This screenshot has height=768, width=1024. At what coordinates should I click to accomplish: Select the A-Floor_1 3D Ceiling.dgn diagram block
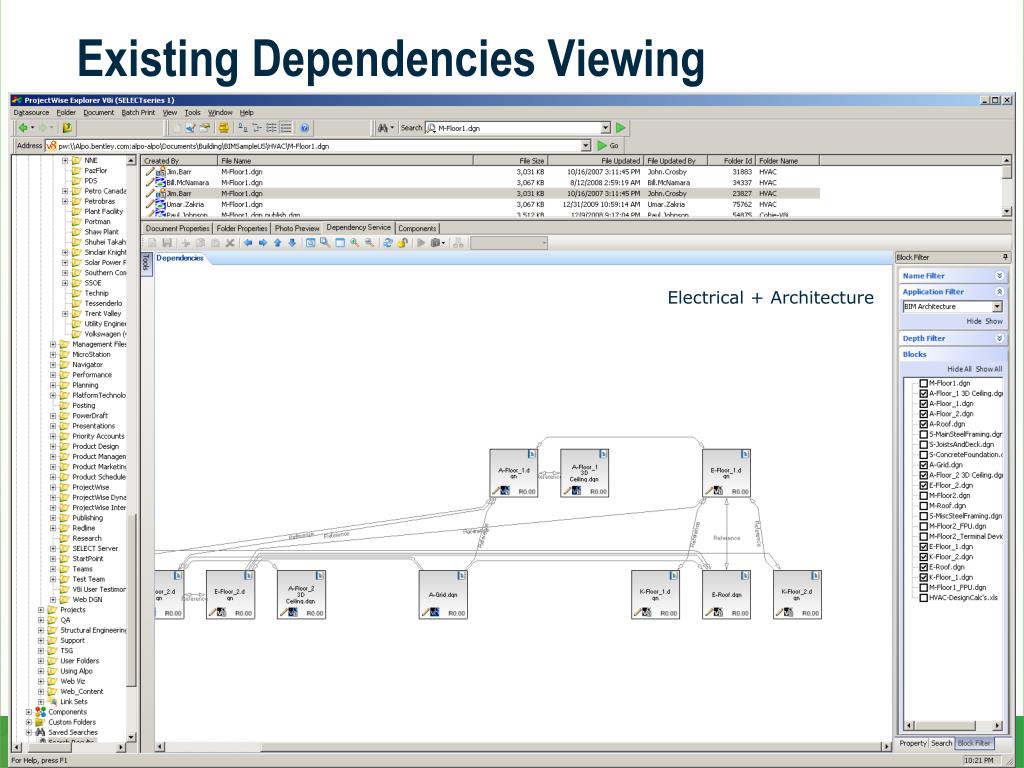(584, 473)
